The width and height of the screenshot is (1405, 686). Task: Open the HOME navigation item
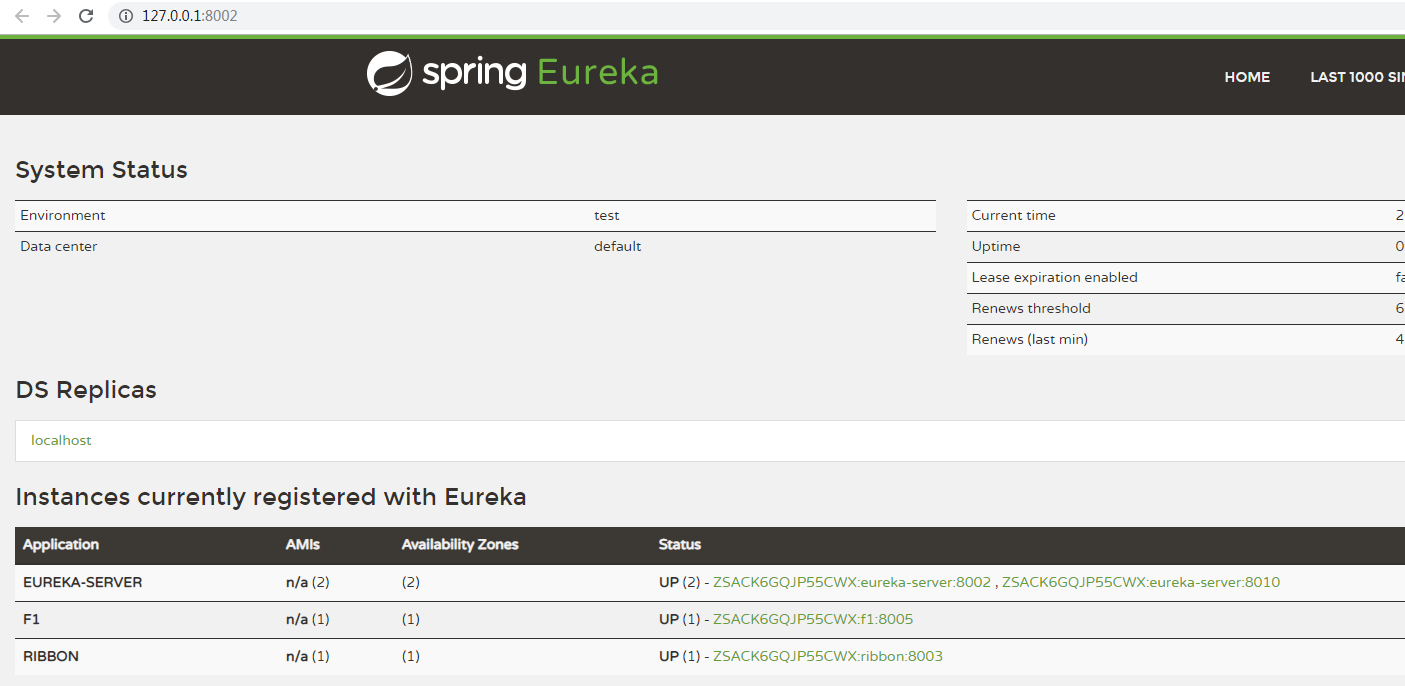pos(1247,77)
